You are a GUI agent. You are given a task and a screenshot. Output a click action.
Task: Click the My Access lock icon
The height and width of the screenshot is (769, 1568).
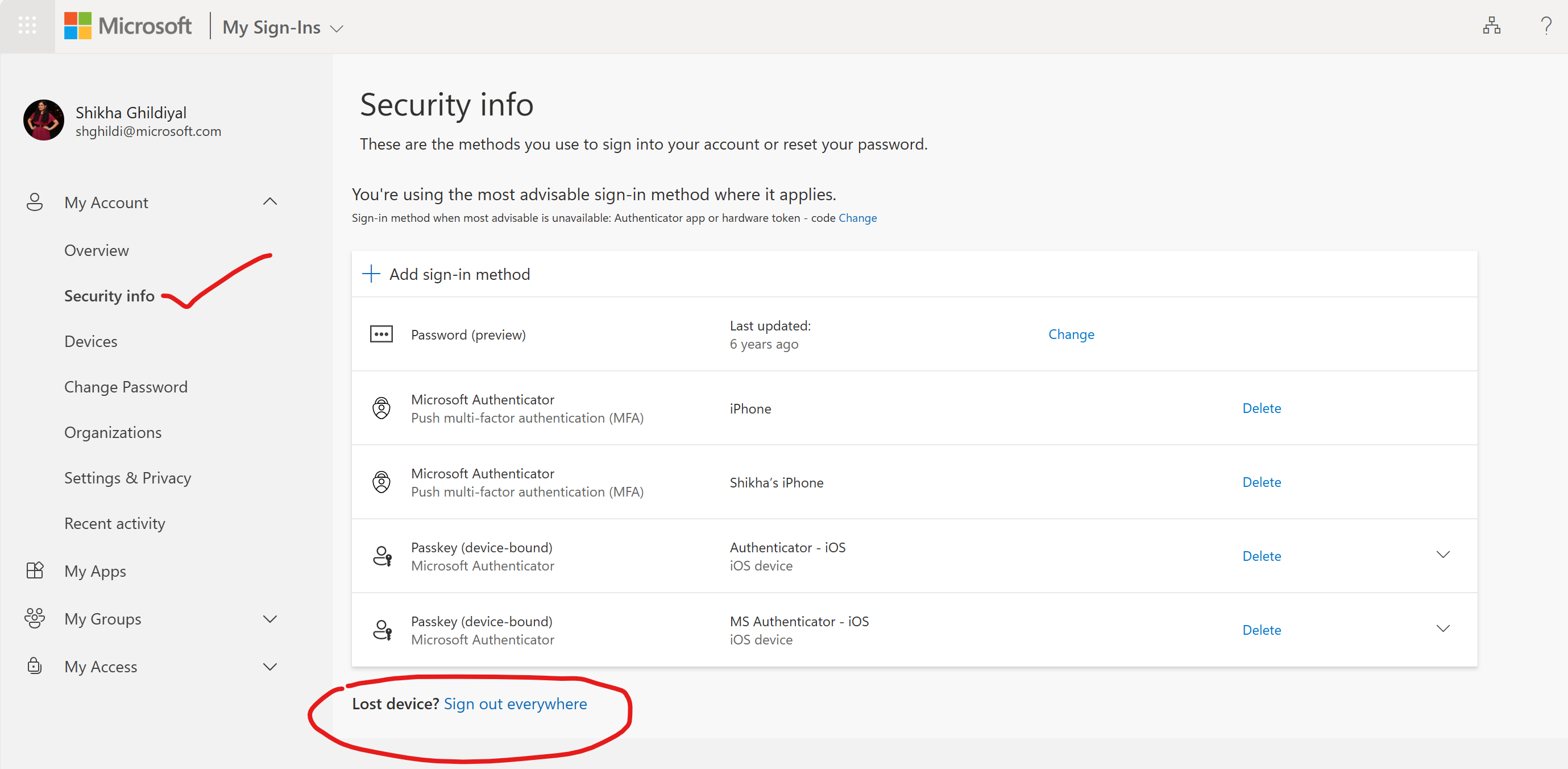point(35,665)
